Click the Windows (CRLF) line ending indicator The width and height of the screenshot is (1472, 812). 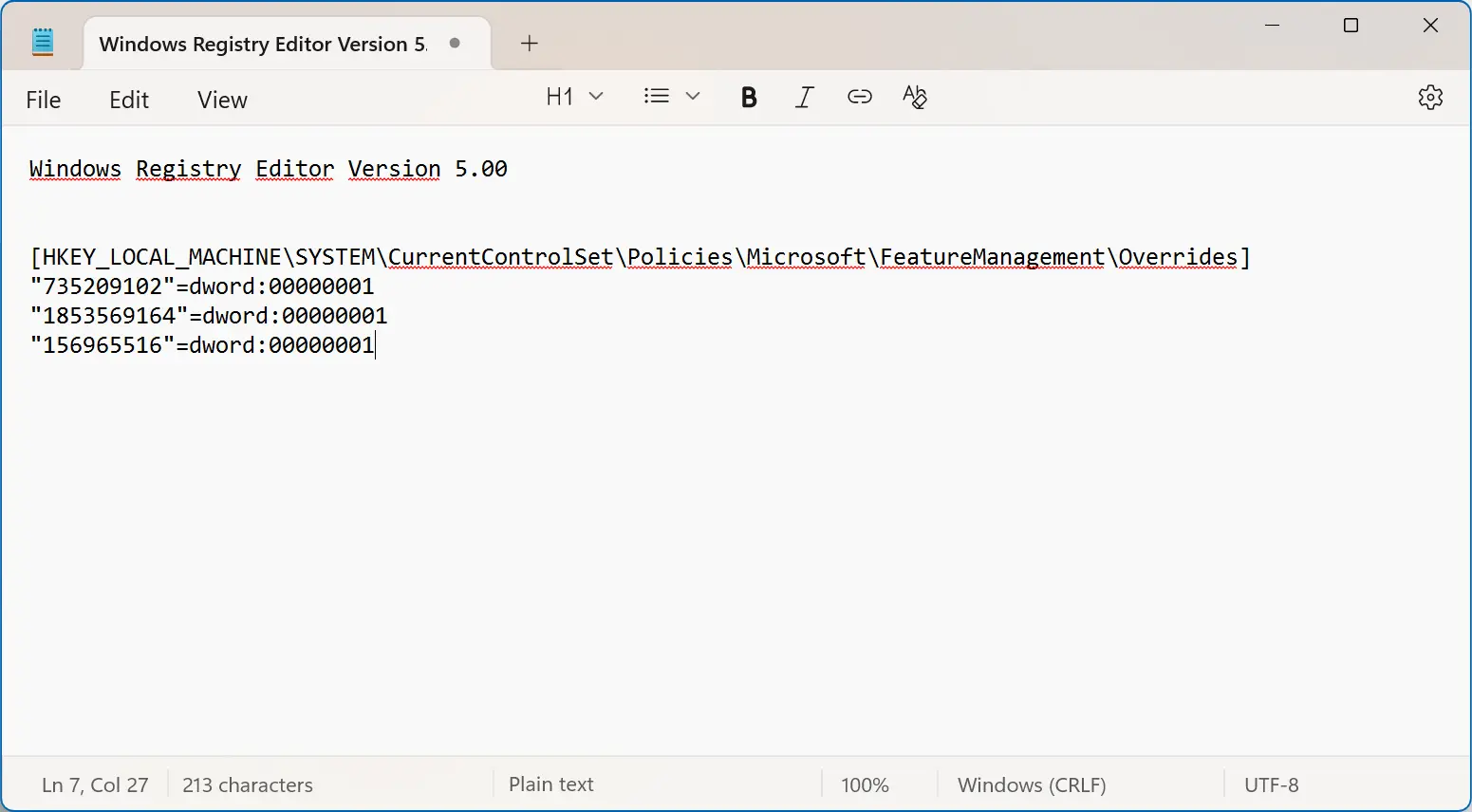point(1032,785)
